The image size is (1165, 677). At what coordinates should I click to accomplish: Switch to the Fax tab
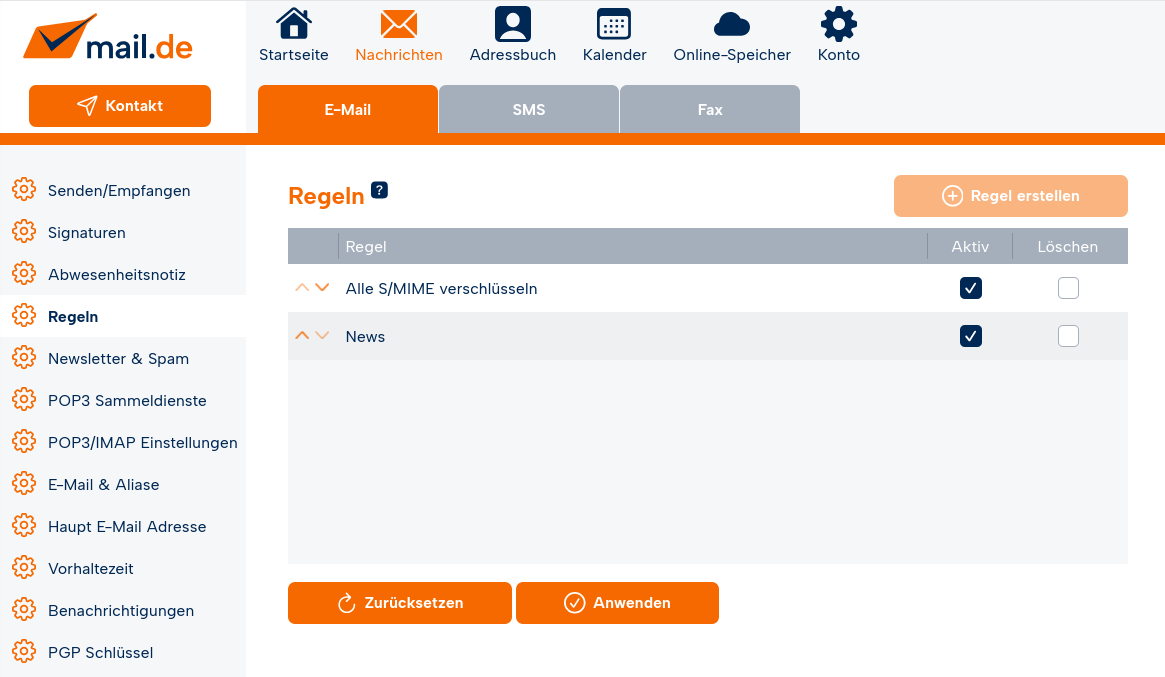(710, 110)
